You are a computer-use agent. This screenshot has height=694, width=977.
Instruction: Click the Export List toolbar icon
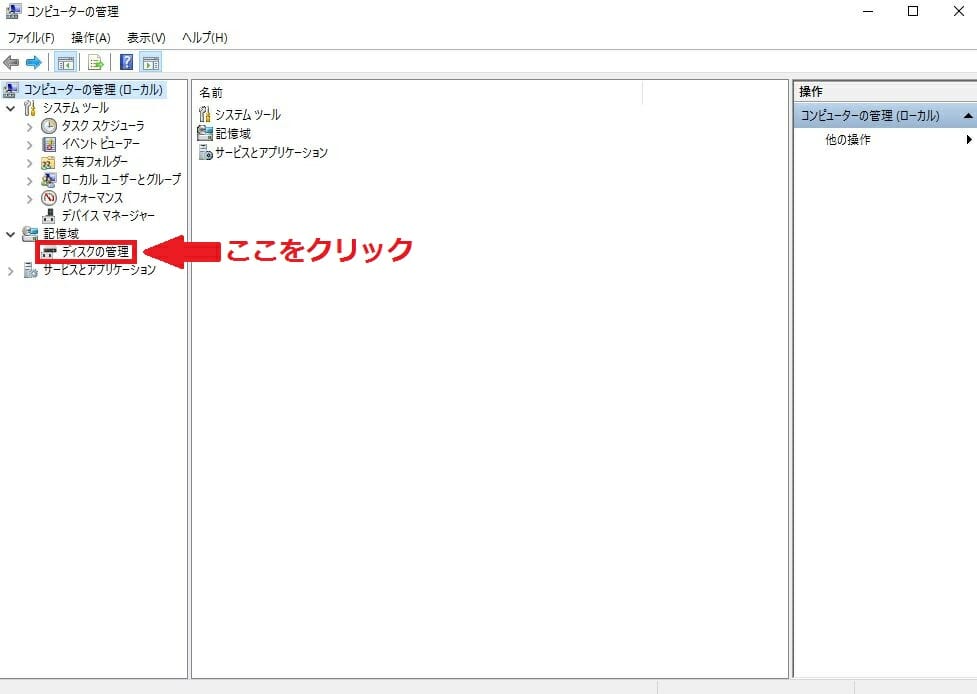[x=96, y=62]
